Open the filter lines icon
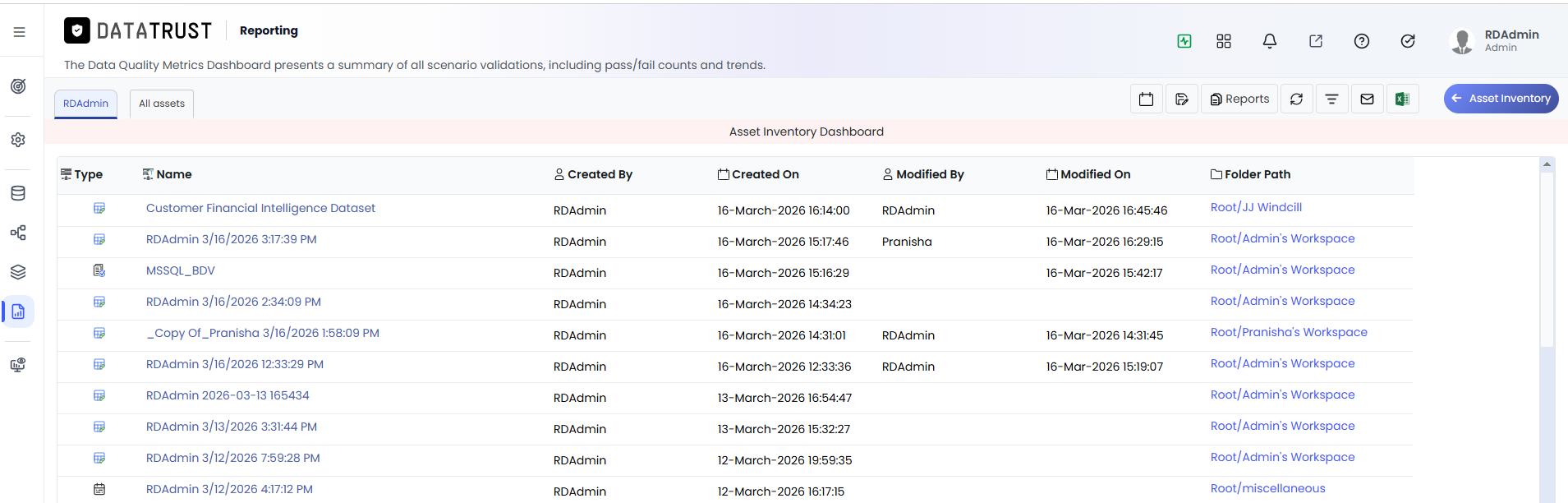Viewport: 1568px width, 503px height. (x=1331, y=99)
